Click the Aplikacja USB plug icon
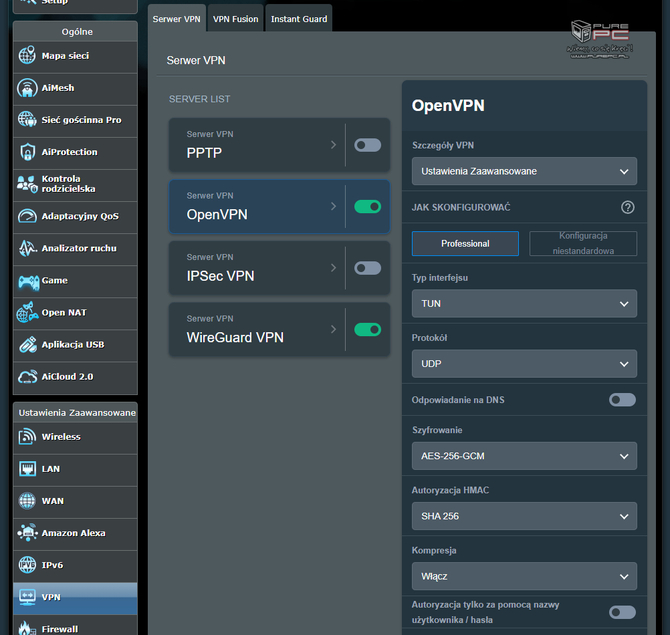This screenshot has height=635, width=670. 28,344
